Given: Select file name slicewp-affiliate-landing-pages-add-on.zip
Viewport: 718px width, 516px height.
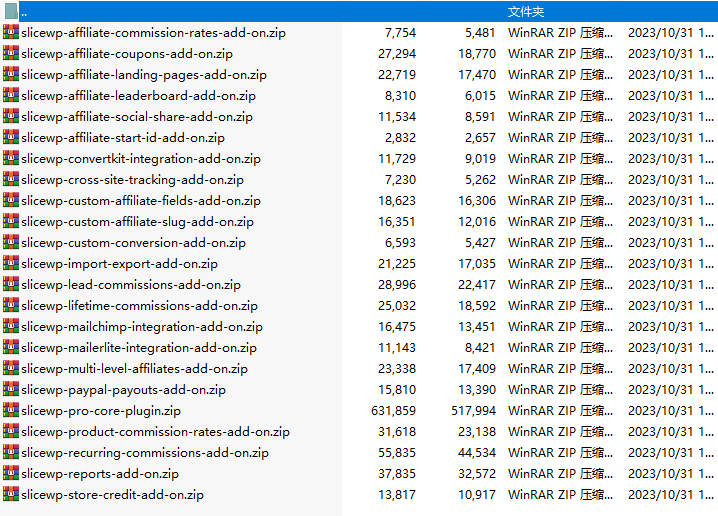Looking at the screenshot, I should click(x=144, y=75).
